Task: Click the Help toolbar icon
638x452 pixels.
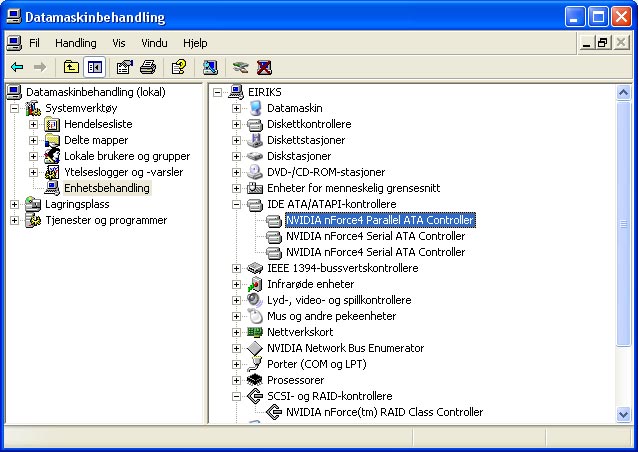Action: pos(179,67)
